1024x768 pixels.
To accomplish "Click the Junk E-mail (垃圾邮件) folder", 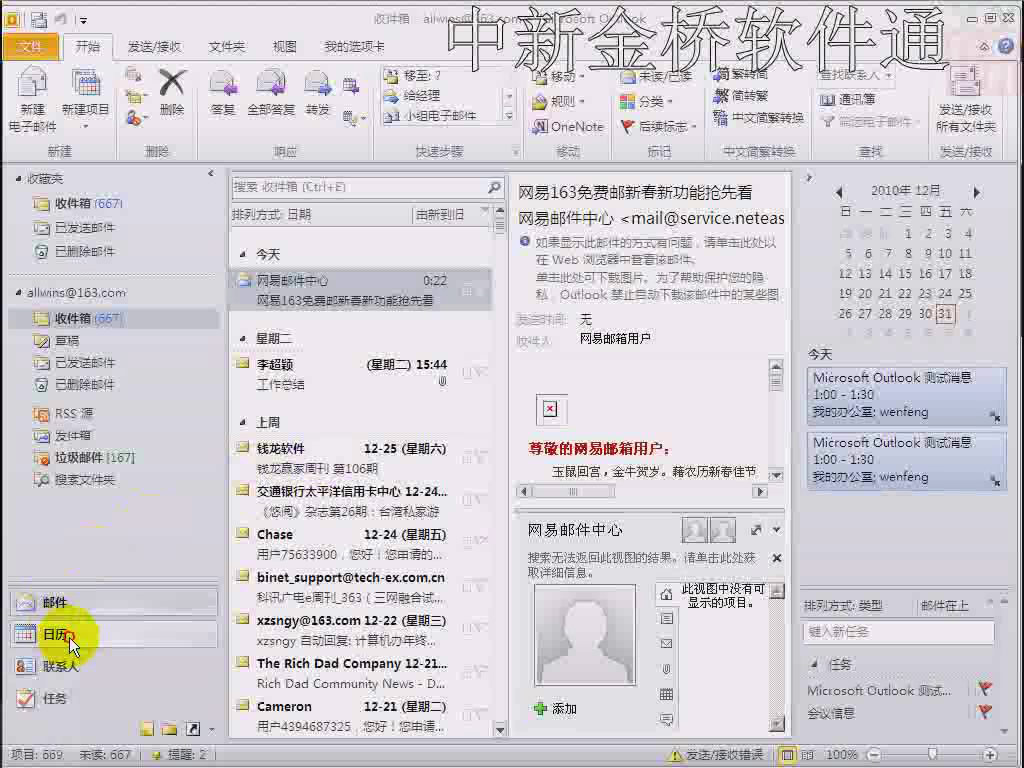I will coord(85,458).
